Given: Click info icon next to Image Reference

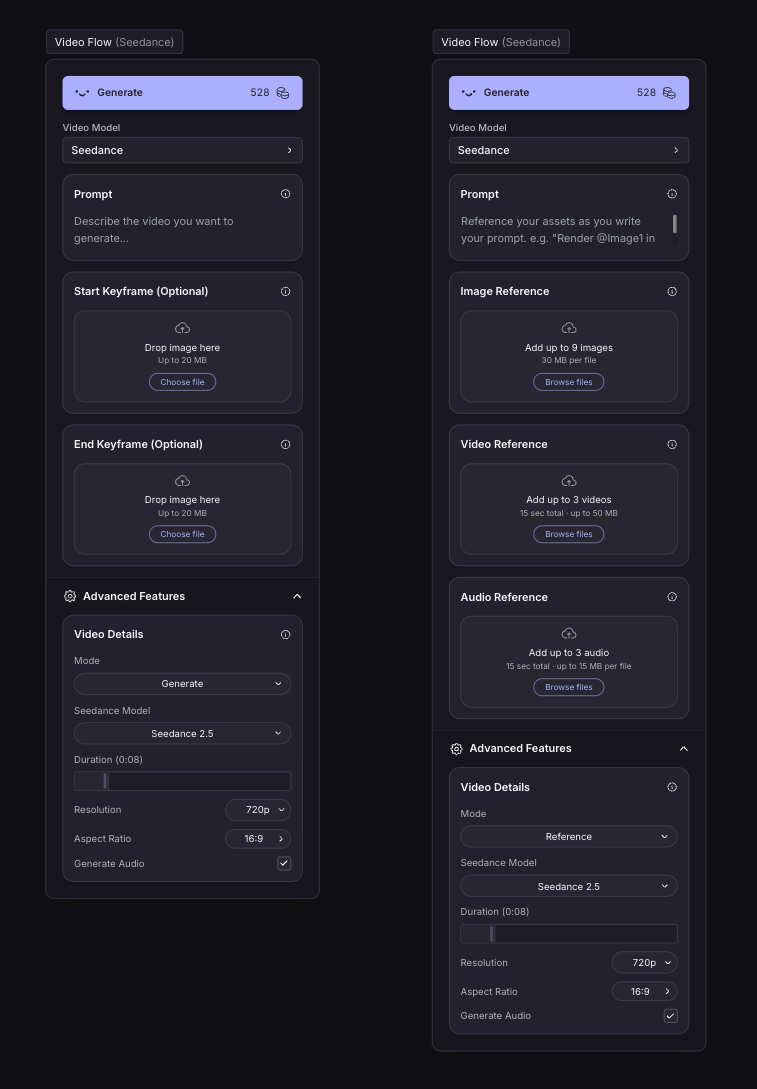Looking at the screenshot, I should click(x=672, y=292).
